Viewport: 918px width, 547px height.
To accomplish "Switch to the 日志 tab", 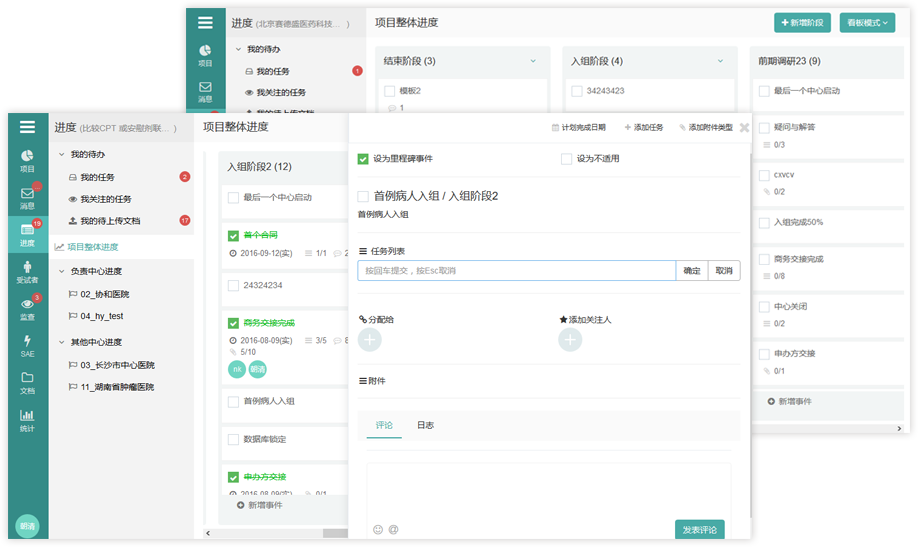I will coord(425,425).
